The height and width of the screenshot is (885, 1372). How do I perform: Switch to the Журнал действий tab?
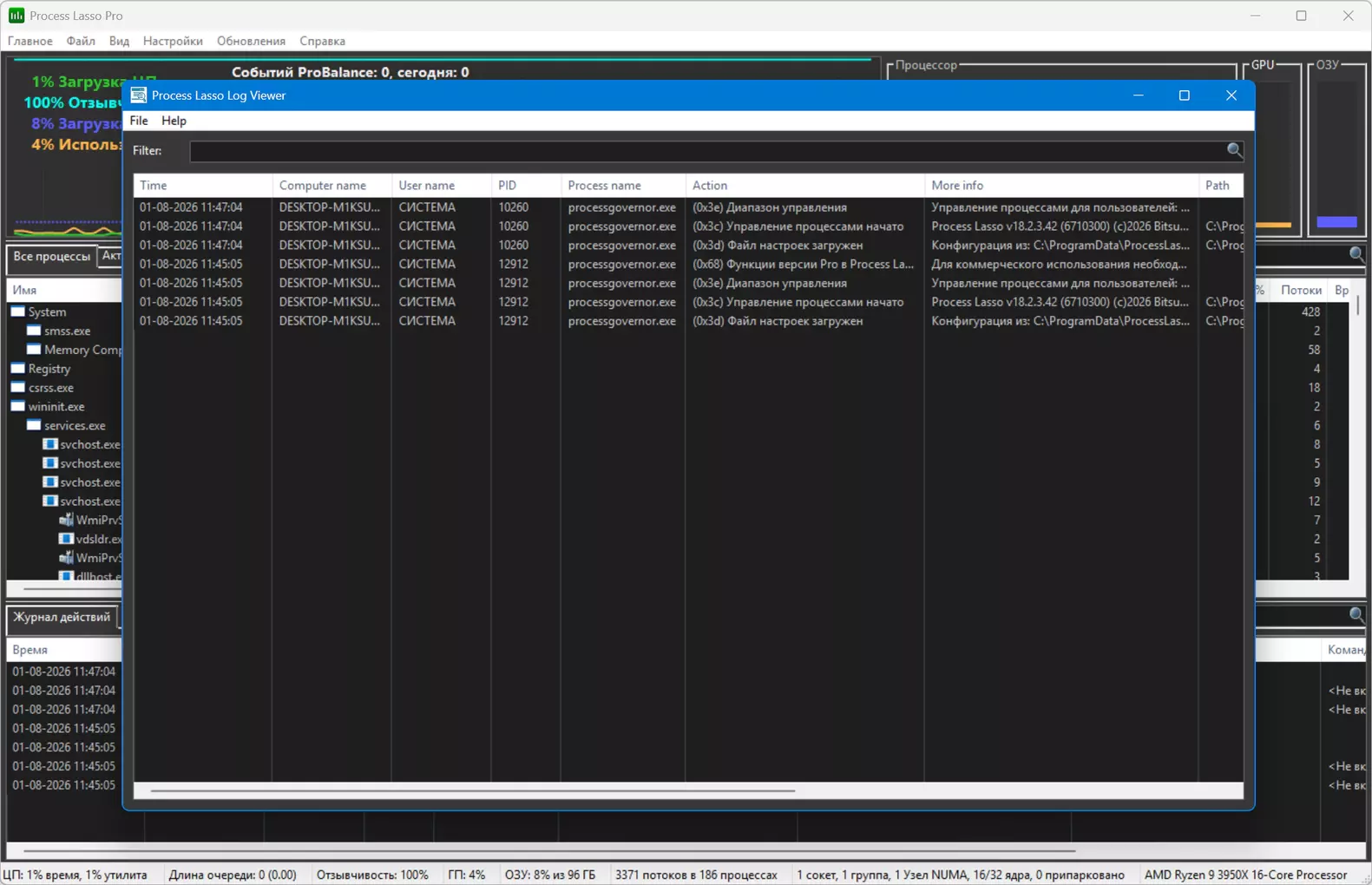(62, 618)
